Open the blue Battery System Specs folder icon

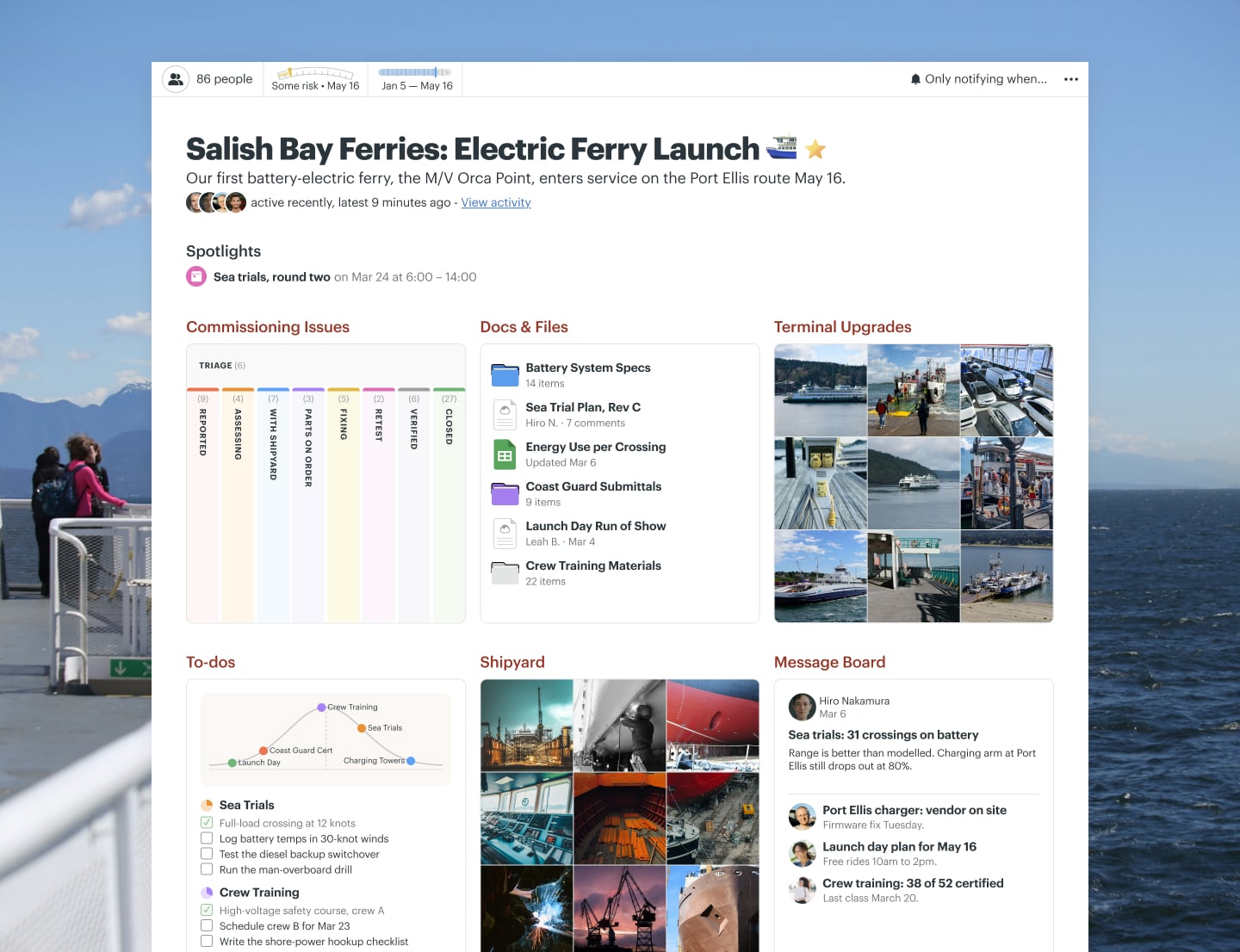point(505,374)
